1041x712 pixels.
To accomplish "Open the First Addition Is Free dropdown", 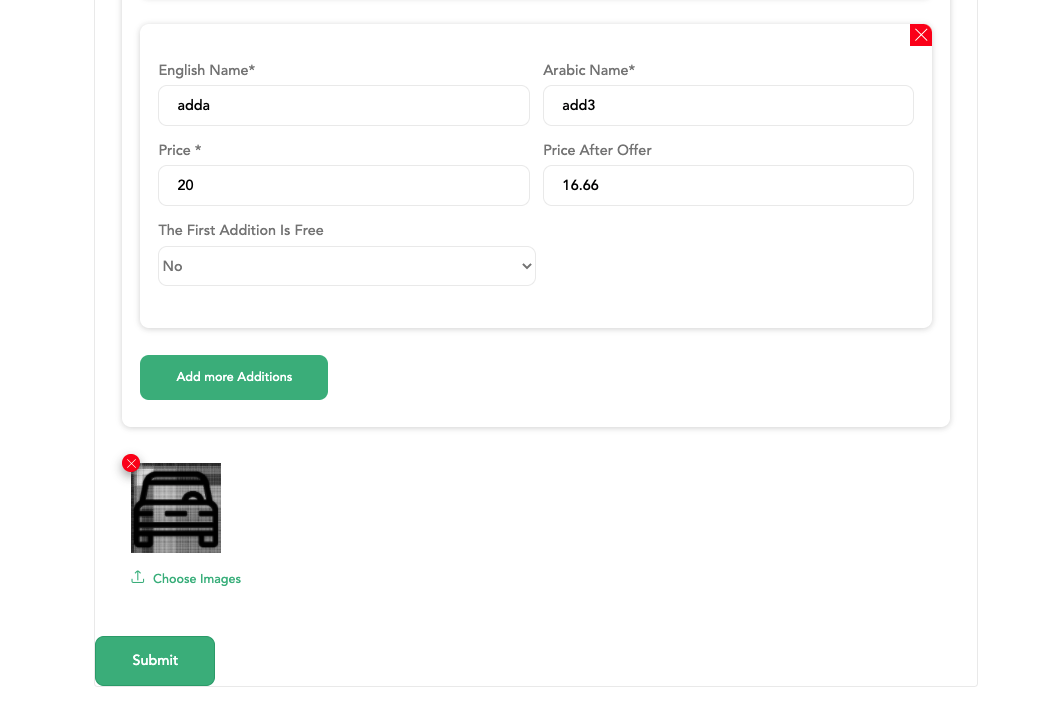I will tap(346, 266).
